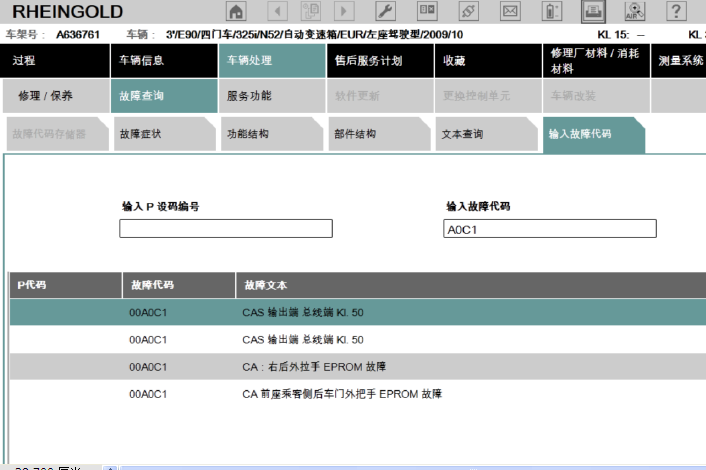Select highlighted row CAS 输出端 总线端 Kl. 50
Viewport: 706px width, 470px height.
pyautogui.click(x=358, y=312)
